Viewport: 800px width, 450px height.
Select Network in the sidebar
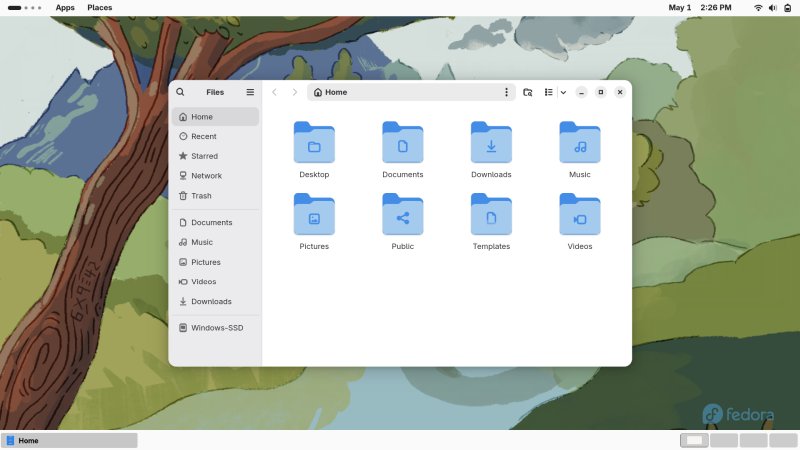215,176
